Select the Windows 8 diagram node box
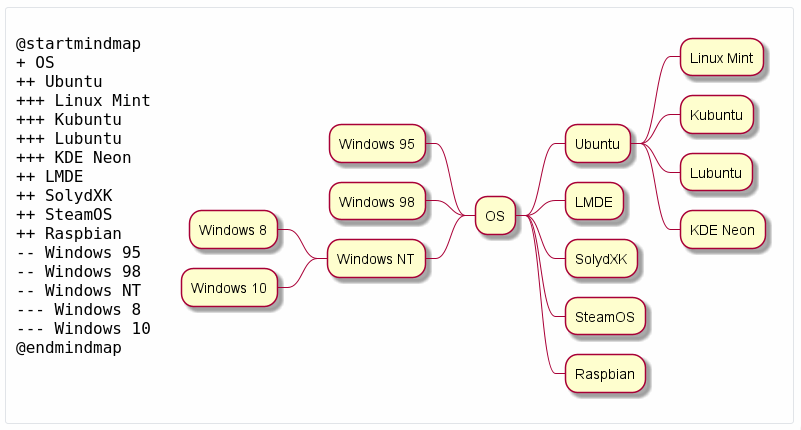This screenshot has width=801, height=430. [x=232, y=230]
